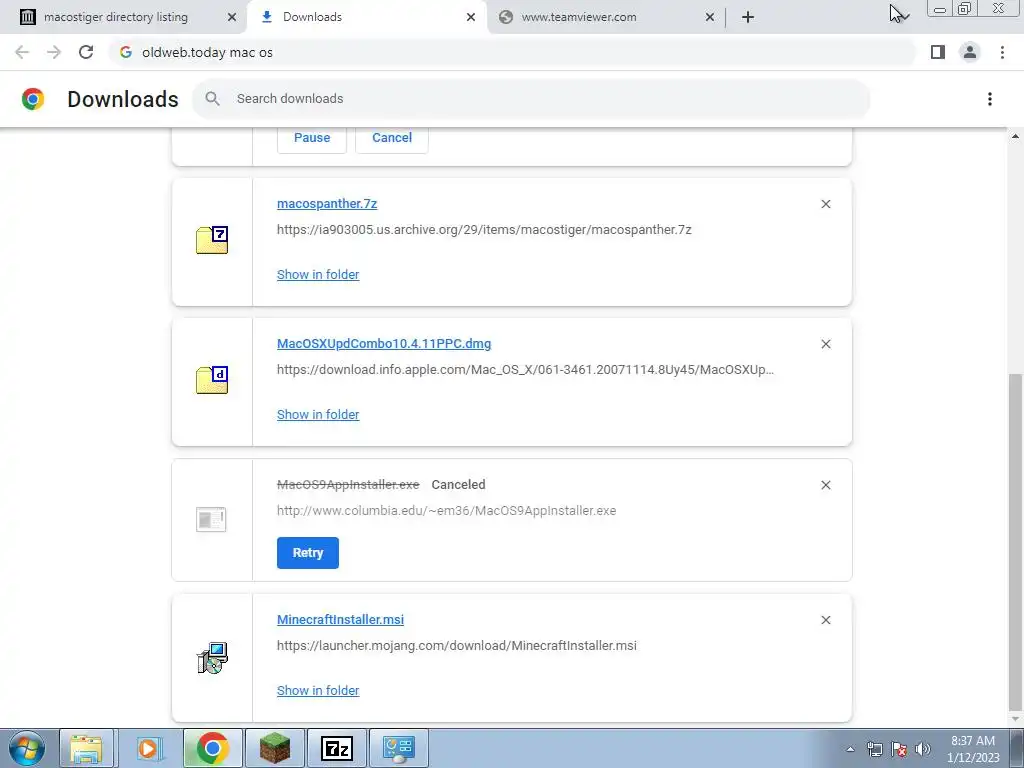Switch to macostiger directory listing tab
This screenshot has height=768, width=1024.
[116, 17]
